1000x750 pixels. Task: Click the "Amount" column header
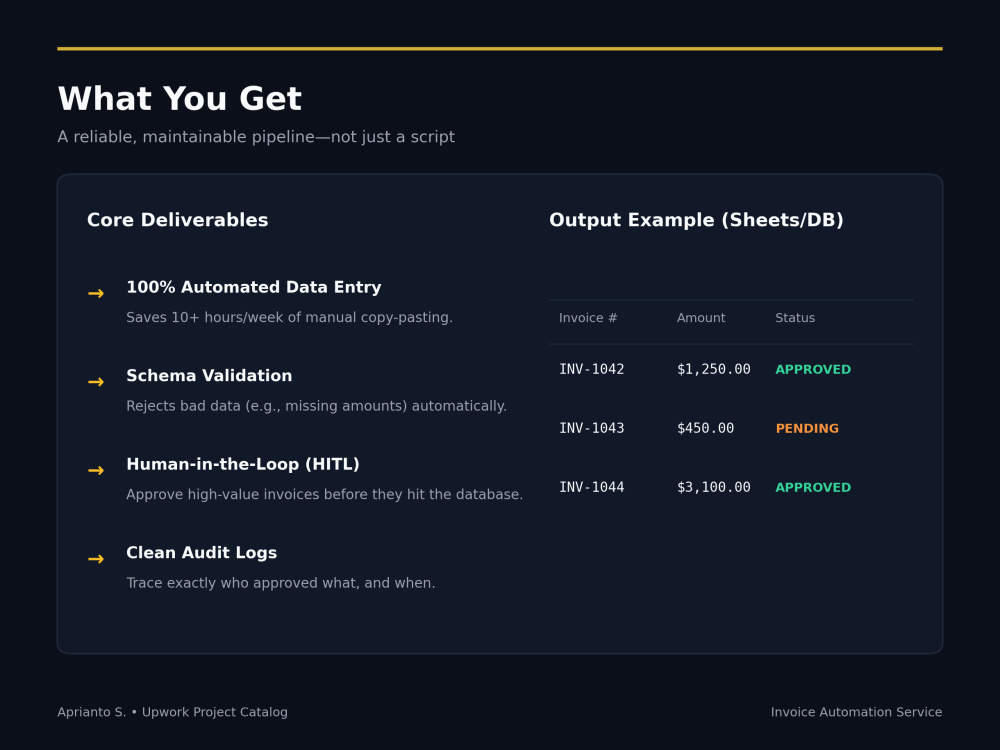701,318
